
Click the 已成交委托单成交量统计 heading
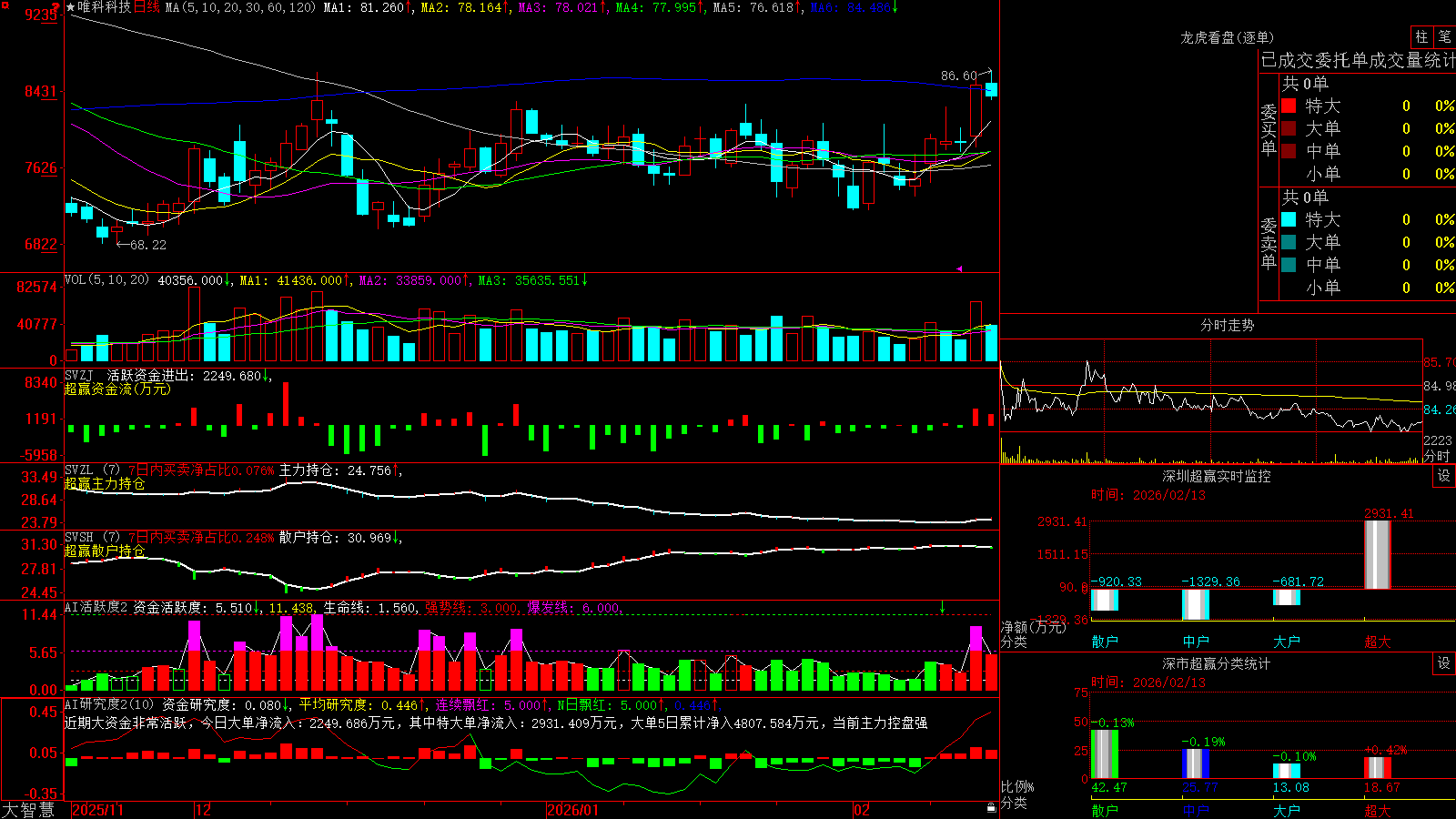coord(1358,60)
